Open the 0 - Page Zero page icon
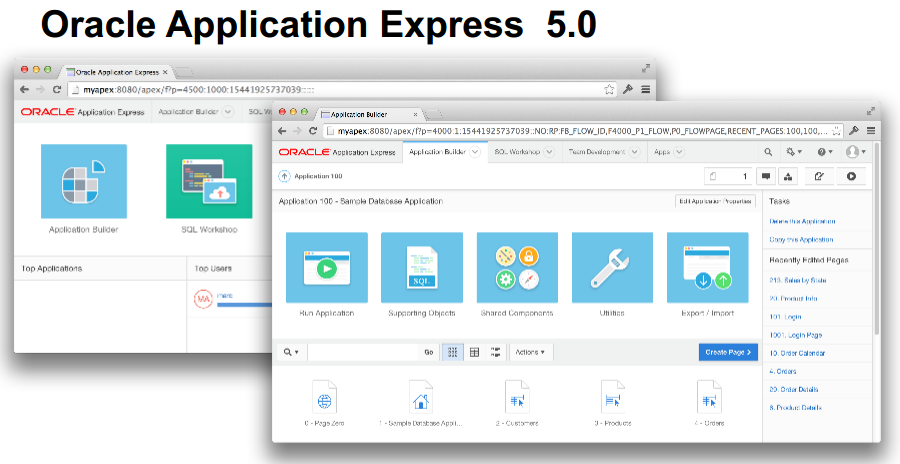This screenshot has height=464, width=900. pos(325,397)
